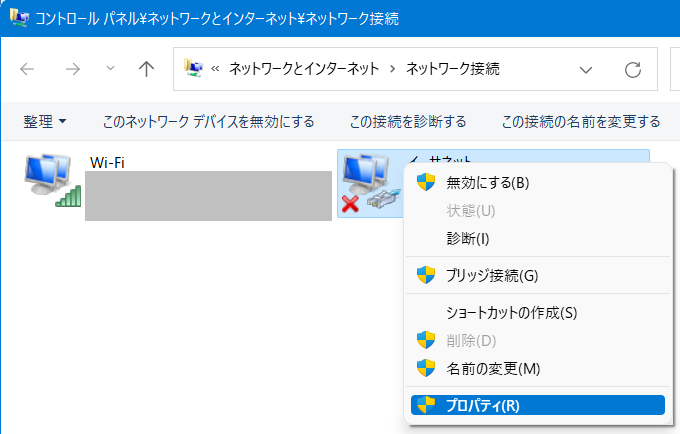Screen dimensions: 680x434
Task: Open the recent locations chevron
Action: pos(111,68)
